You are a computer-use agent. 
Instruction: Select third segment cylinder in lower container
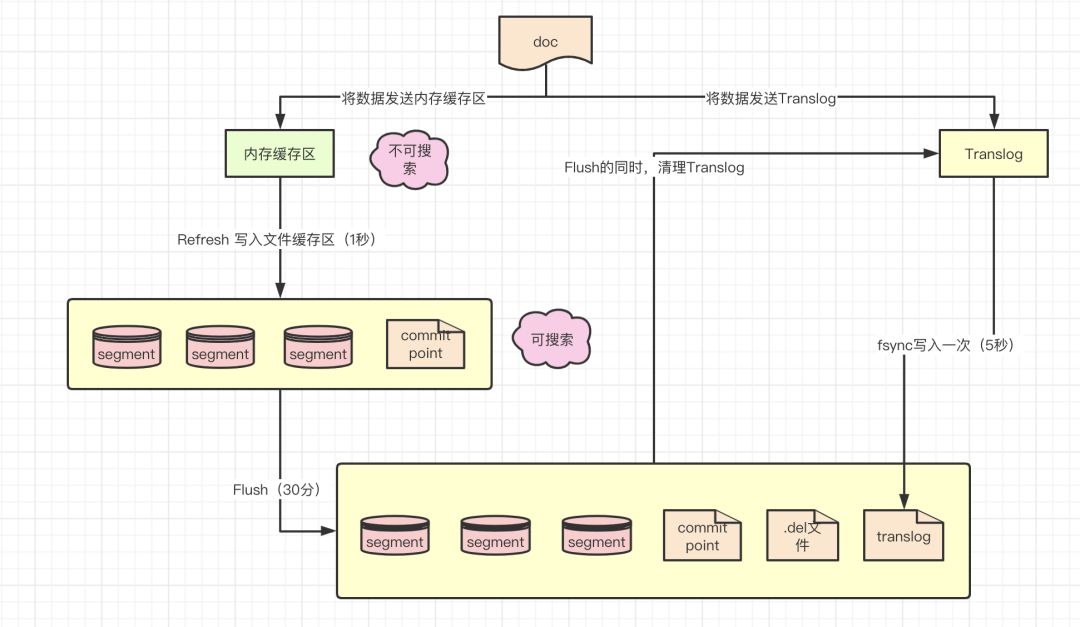(x=596, y=535)
